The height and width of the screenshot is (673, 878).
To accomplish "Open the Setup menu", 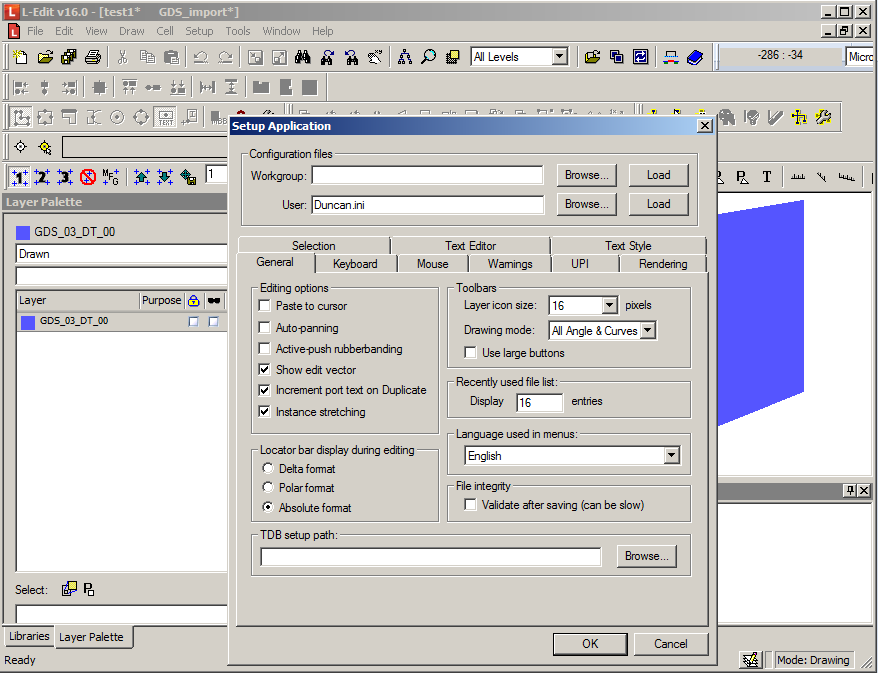I will 199,31.
